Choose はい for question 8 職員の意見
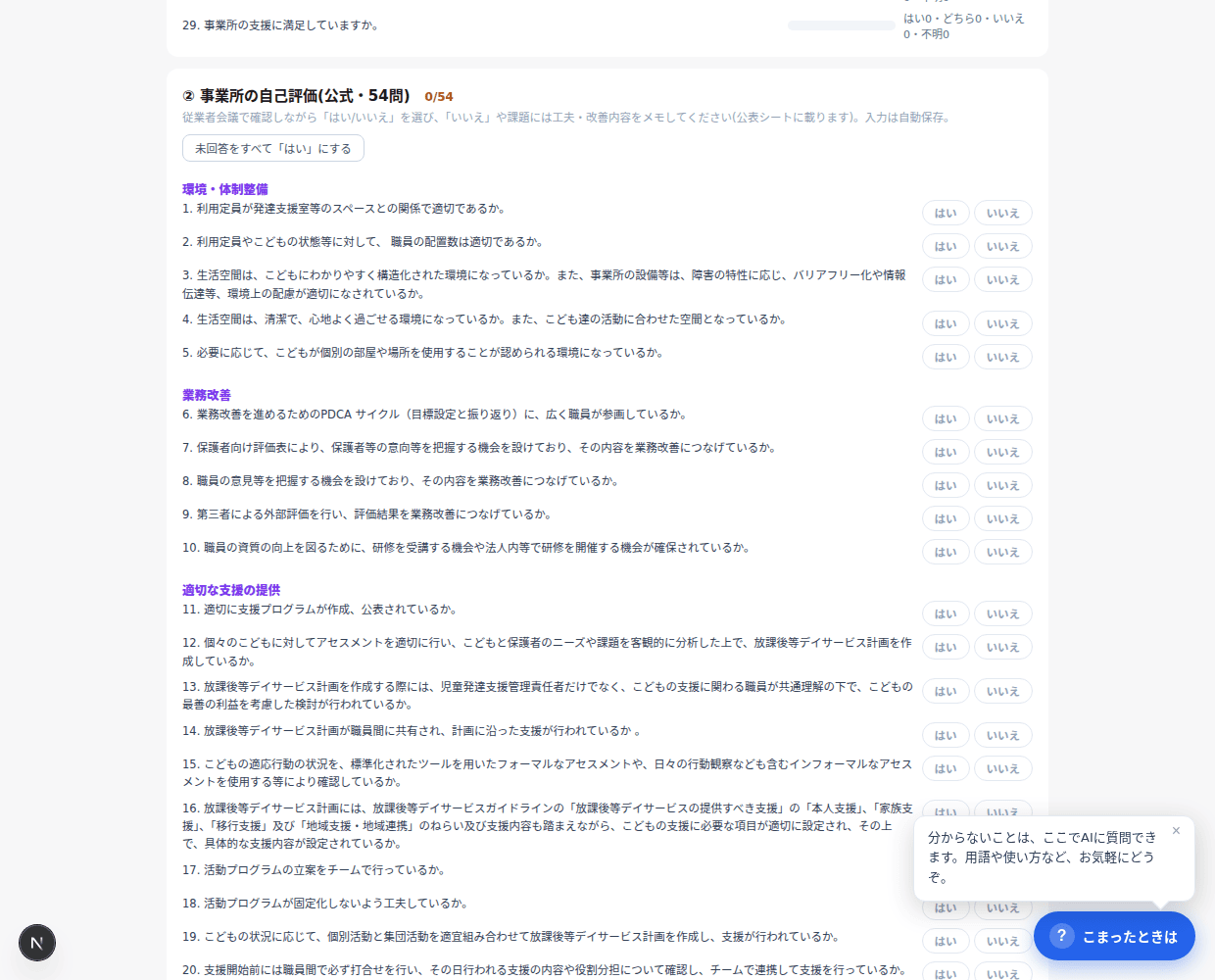This screenshot has width=1215, height=980. click(x=946, y=485)
